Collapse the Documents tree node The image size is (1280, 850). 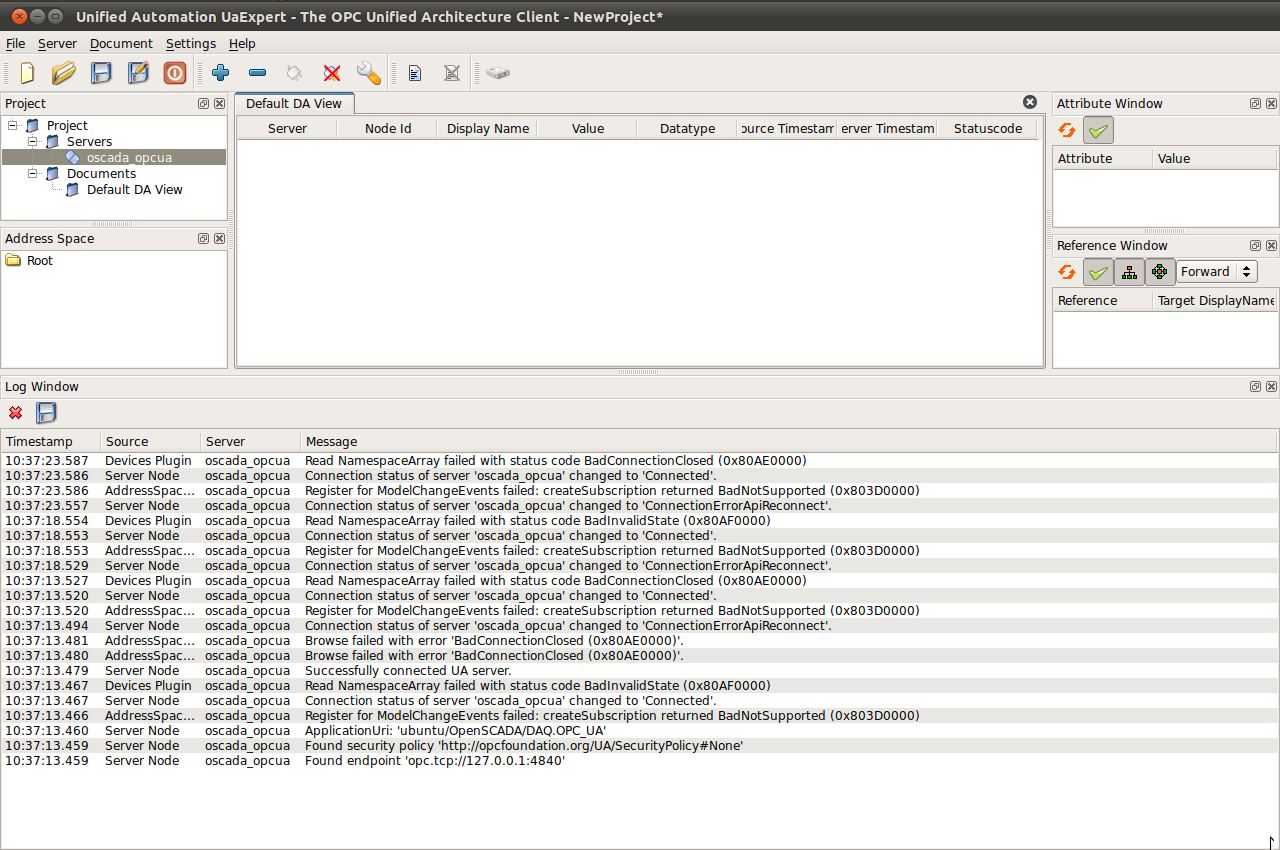[x=33, y=173]
